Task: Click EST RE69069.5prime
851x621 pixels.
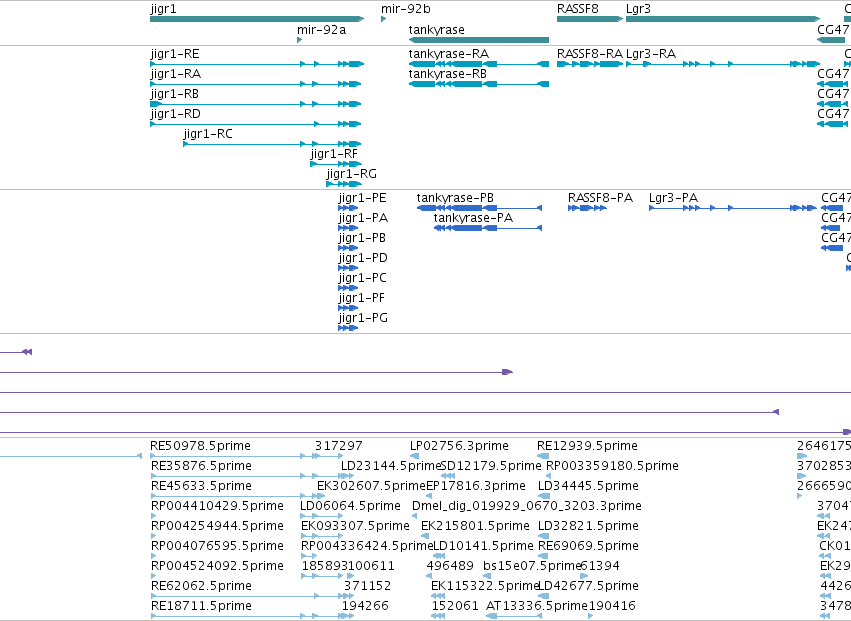Action: tap(588, 546)
